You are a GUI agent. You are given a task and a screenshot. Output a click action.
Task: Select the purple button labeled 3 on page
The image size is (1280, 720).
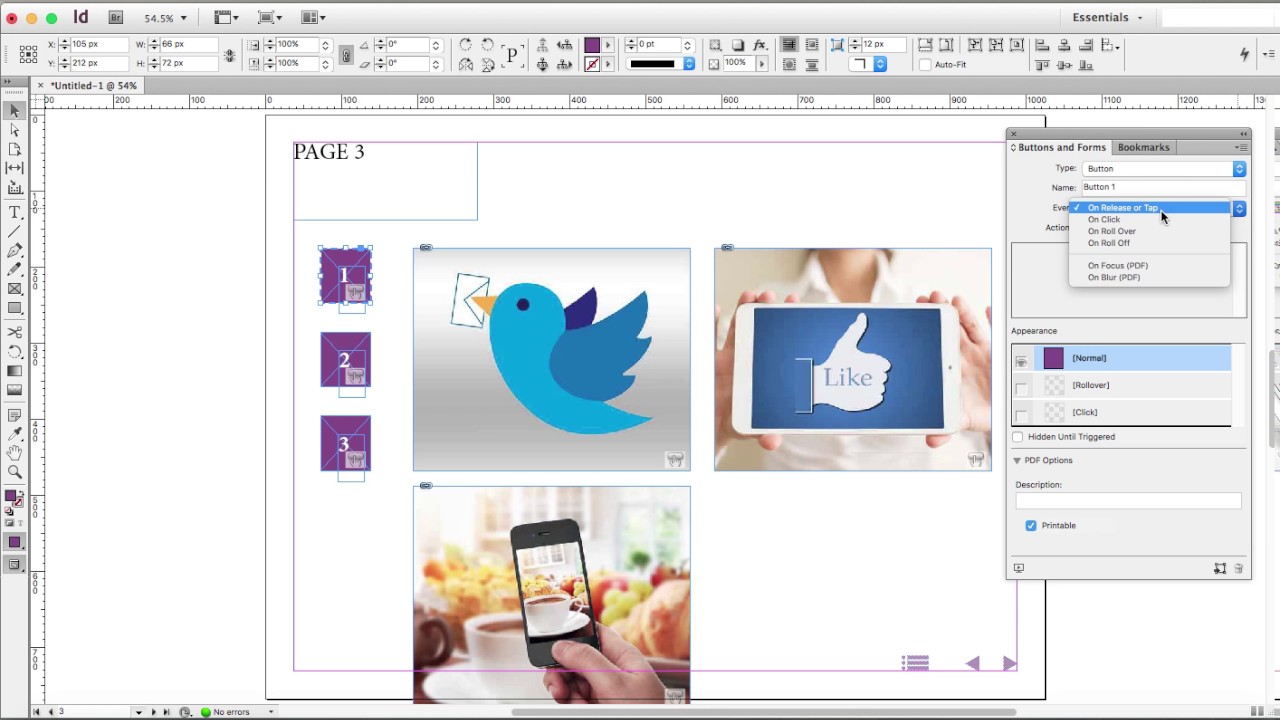345,443
